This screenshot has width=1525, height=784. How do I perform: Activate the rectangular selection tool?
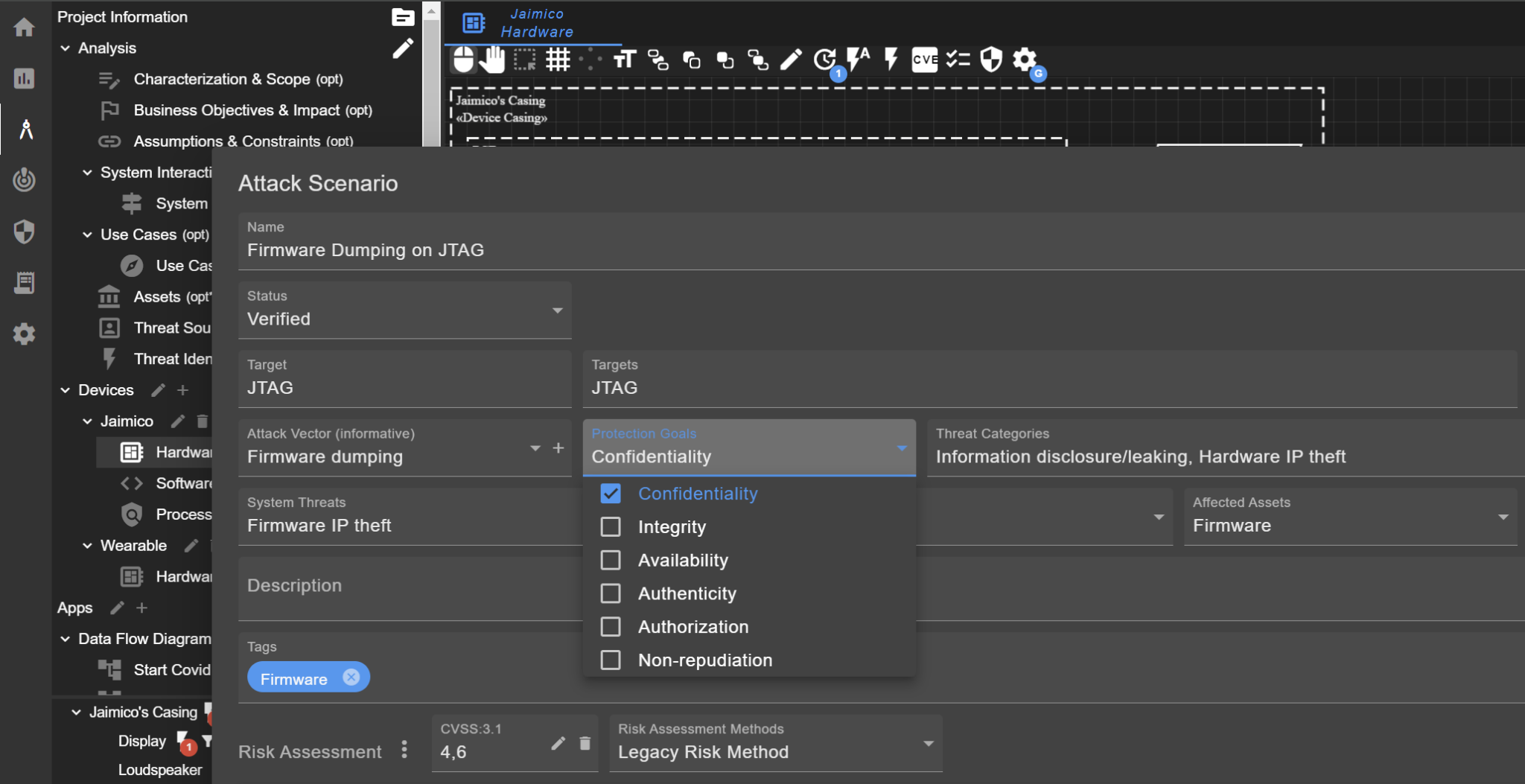pos(526,60)
